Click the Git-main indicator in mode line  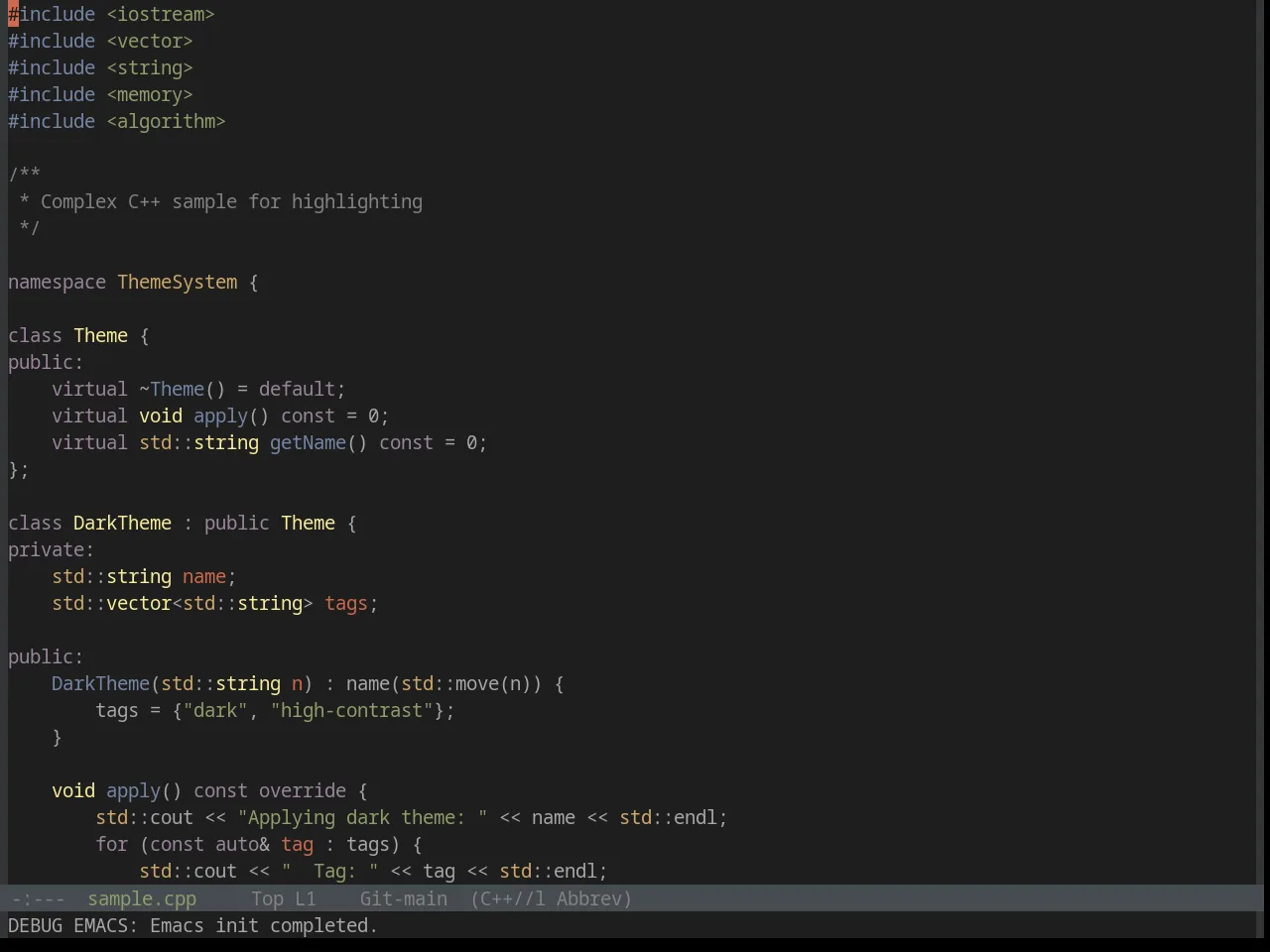coord(404,899)
